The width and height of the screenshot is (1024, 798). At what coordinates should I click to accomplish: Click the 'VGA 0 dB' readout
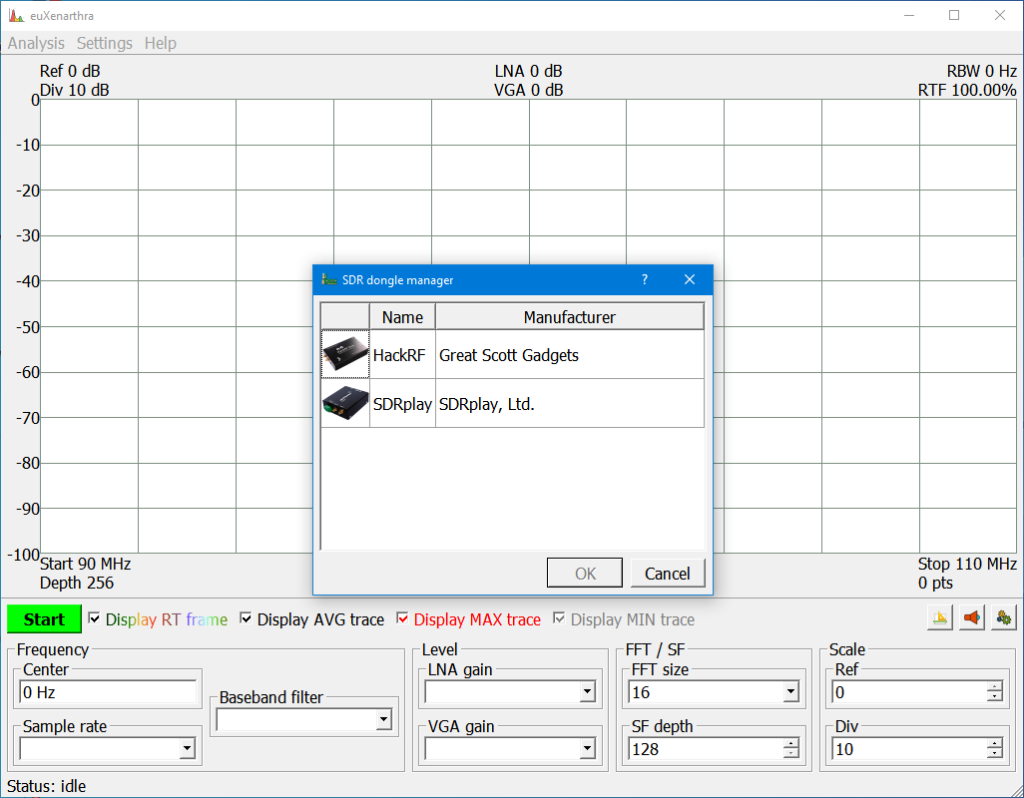528,90
